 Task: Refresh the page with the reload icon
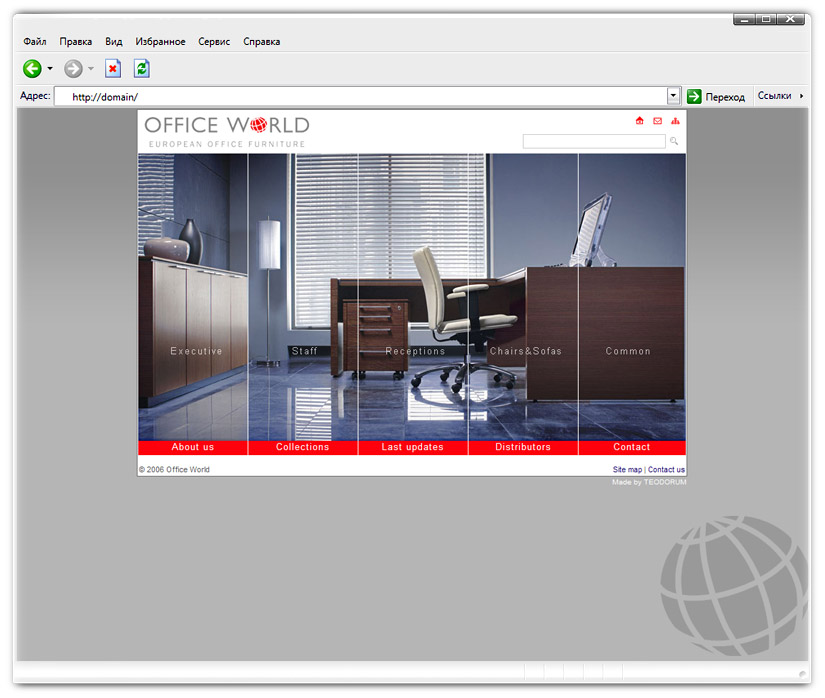[x=140, y=68]
